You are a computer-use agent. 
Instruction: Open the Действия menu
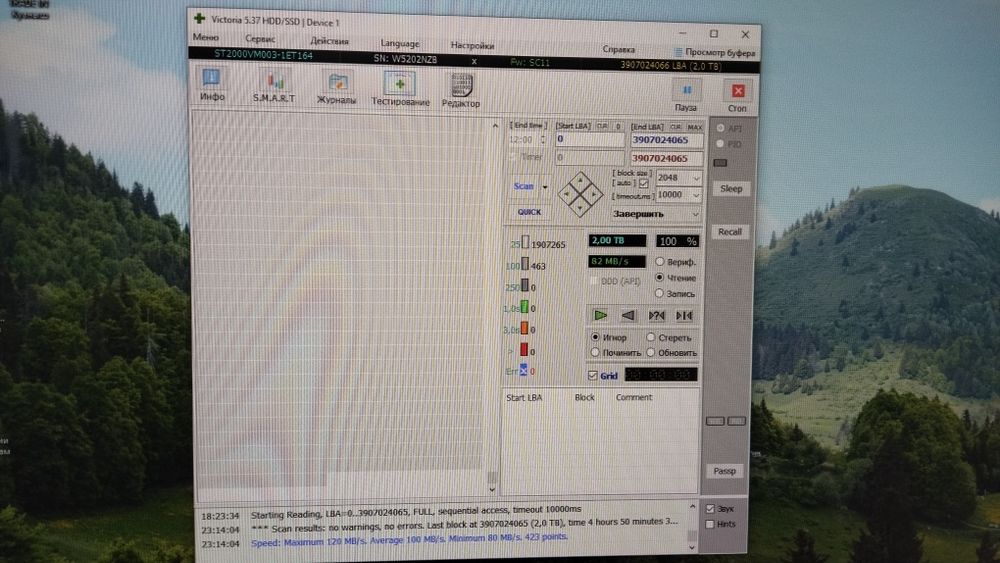pos(329,41)
